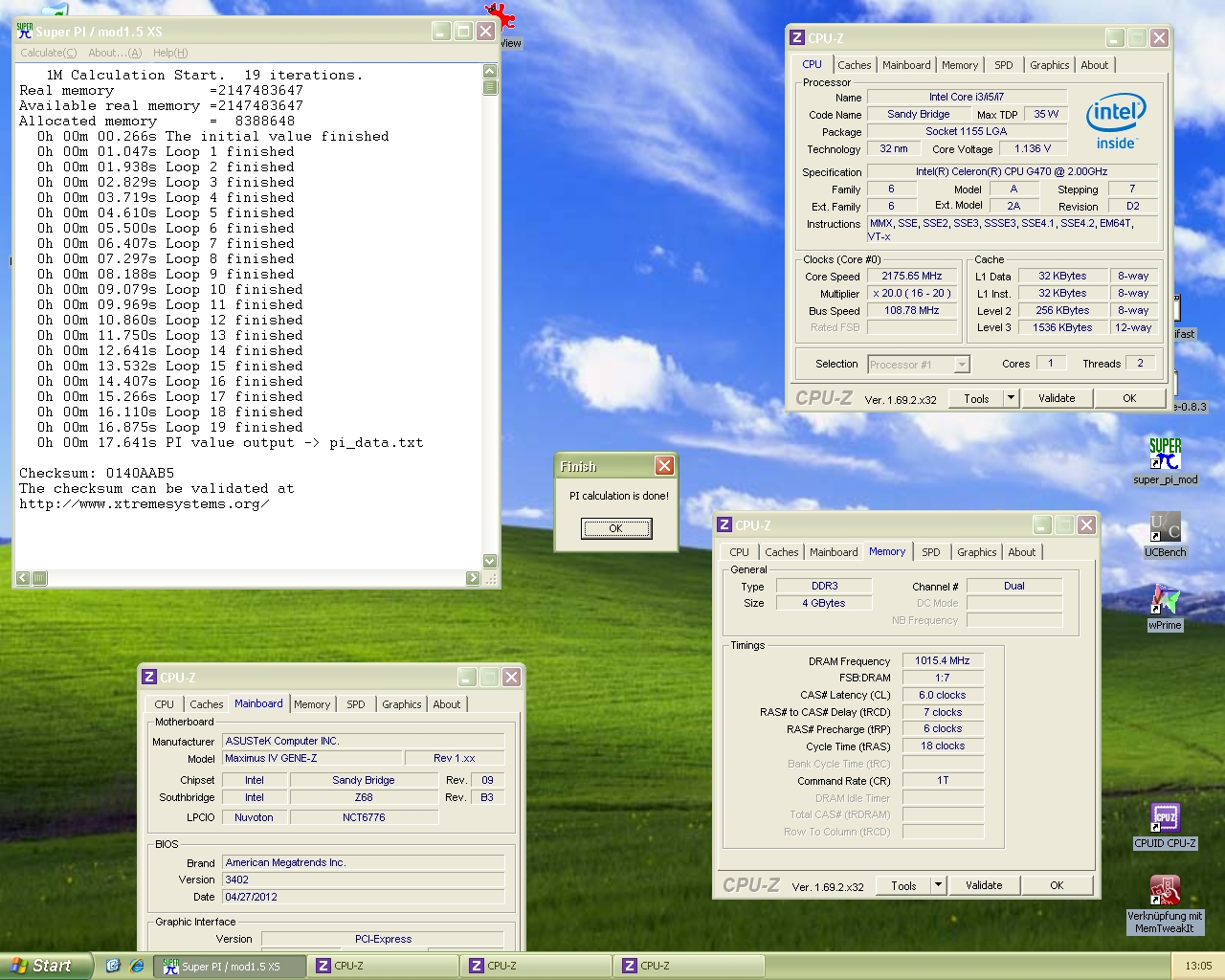This screenshot has width=1225, height=980.
Task: Select Memory tab in Mainboard CPU-Z window
Action: 312,704
